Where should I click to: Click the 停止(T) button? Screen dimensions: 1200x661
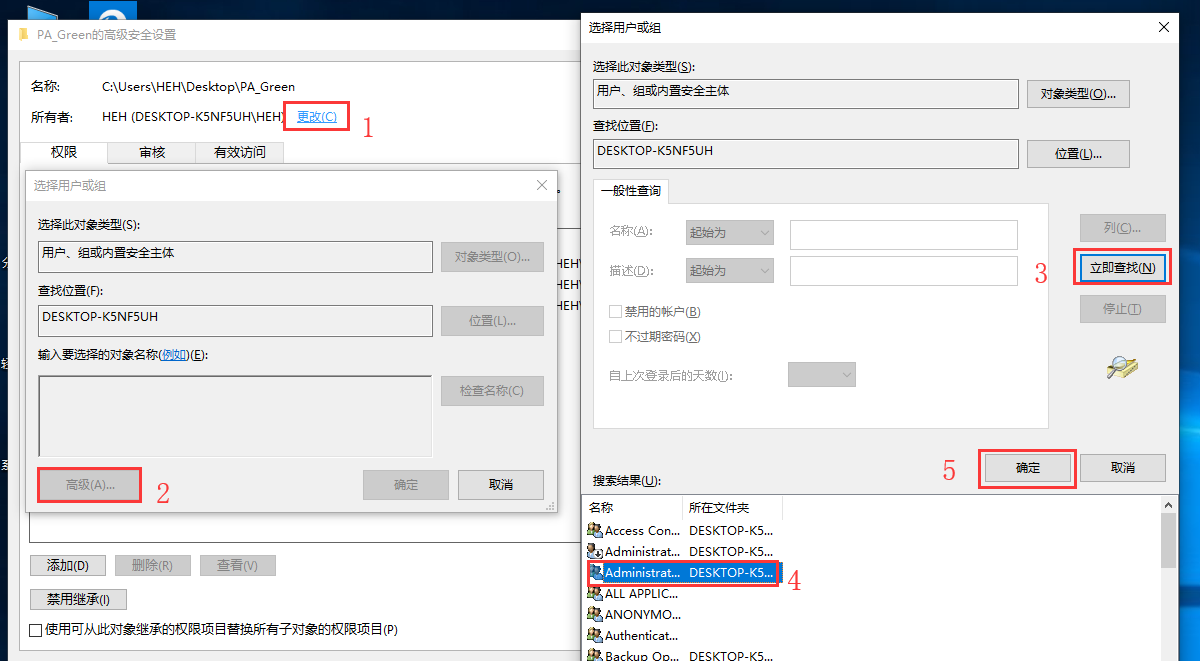pos(1123,309)
